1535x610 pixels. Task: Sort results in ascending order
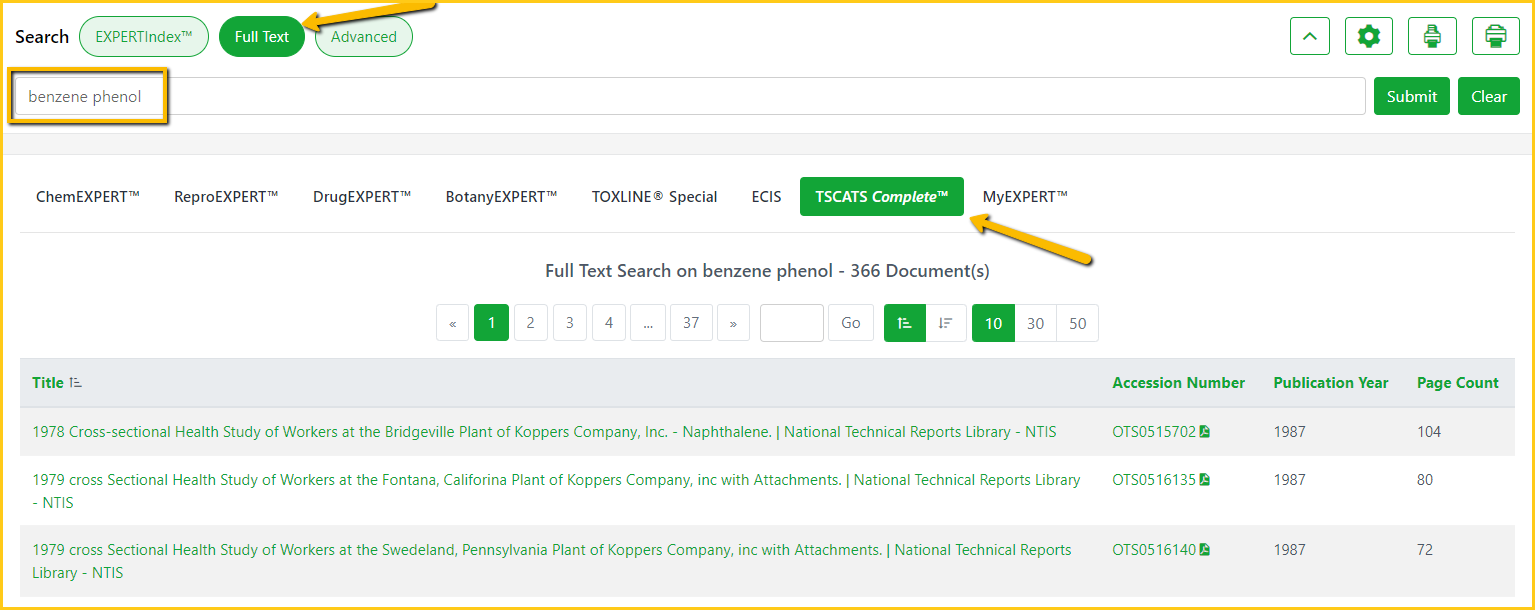(905, 323)
